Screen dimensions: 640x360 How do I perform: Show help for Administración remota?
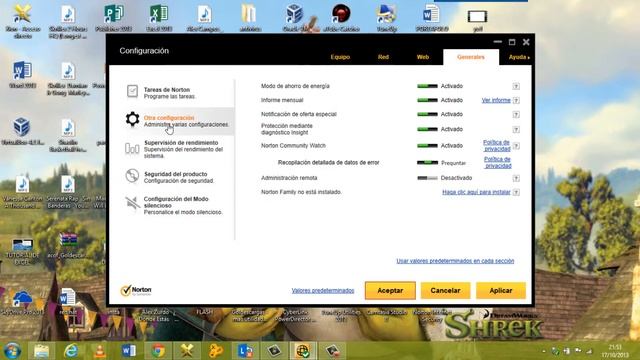(x=516, y=178)
